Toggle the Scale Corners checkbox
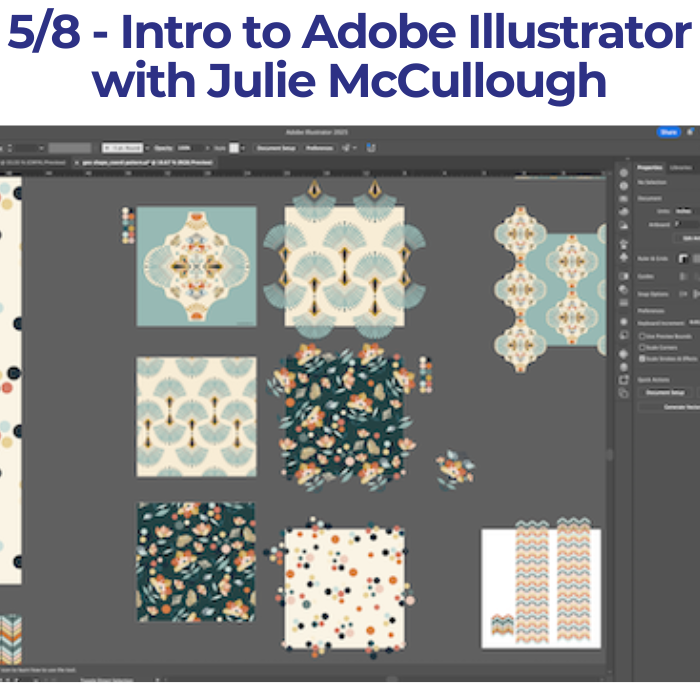Viewport: 700px width, 700px height. 642,346
